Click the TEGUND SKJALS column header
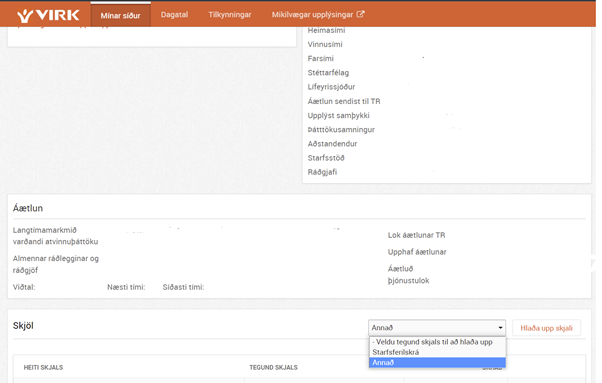This screenshot has height=383, width=602. 273,368
